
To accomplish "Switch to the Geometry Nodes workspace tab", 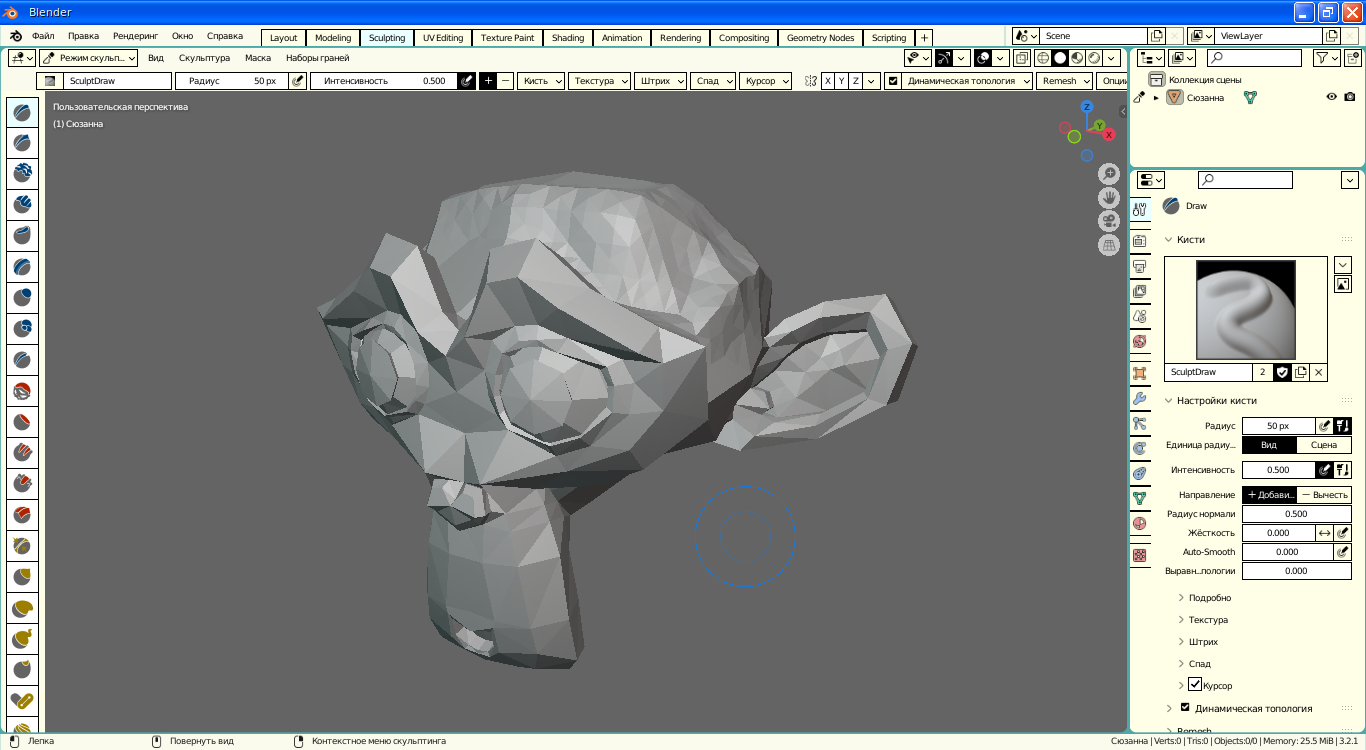I will click(820, 38).
